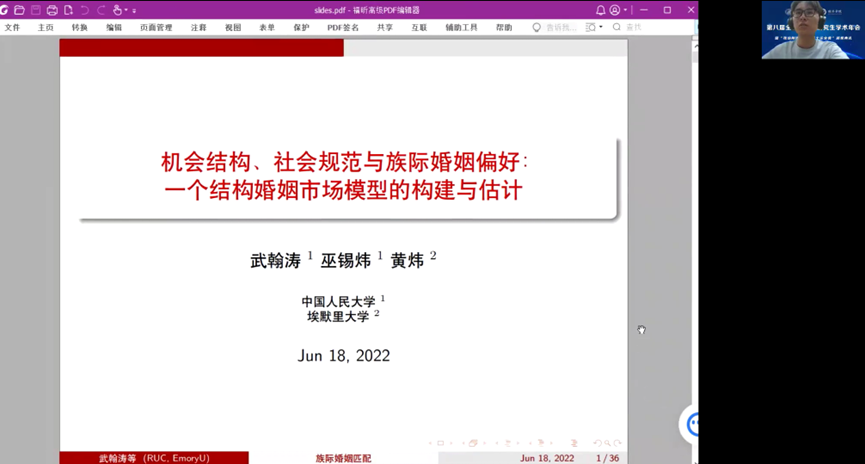The height and width of the screenshot is (464, 865).
Task: Switch to the 页面管理 ribbon tab
Action: (155, 27)
